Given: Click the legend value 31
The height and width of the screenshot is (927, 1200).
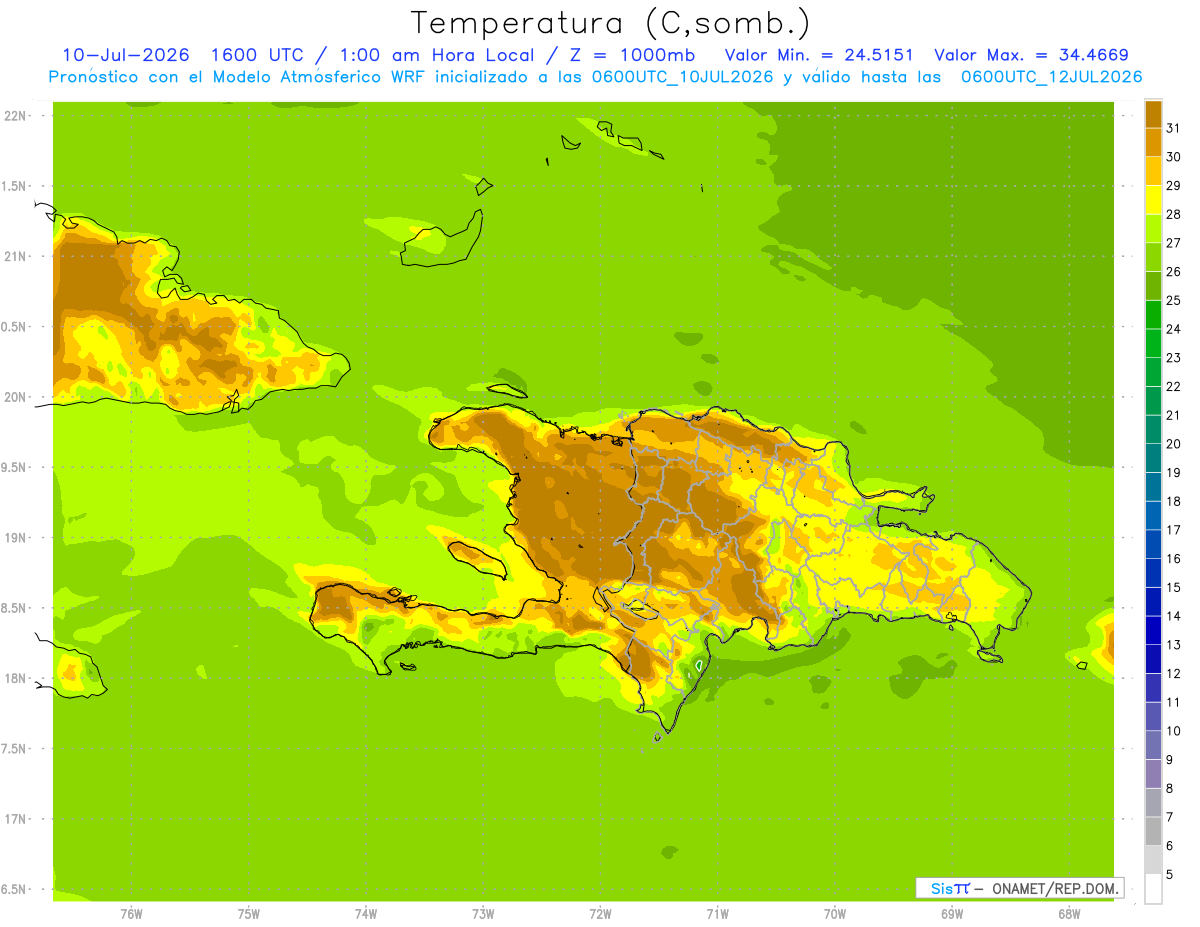Looking at the screenshot, I should tap(1174, 128).
